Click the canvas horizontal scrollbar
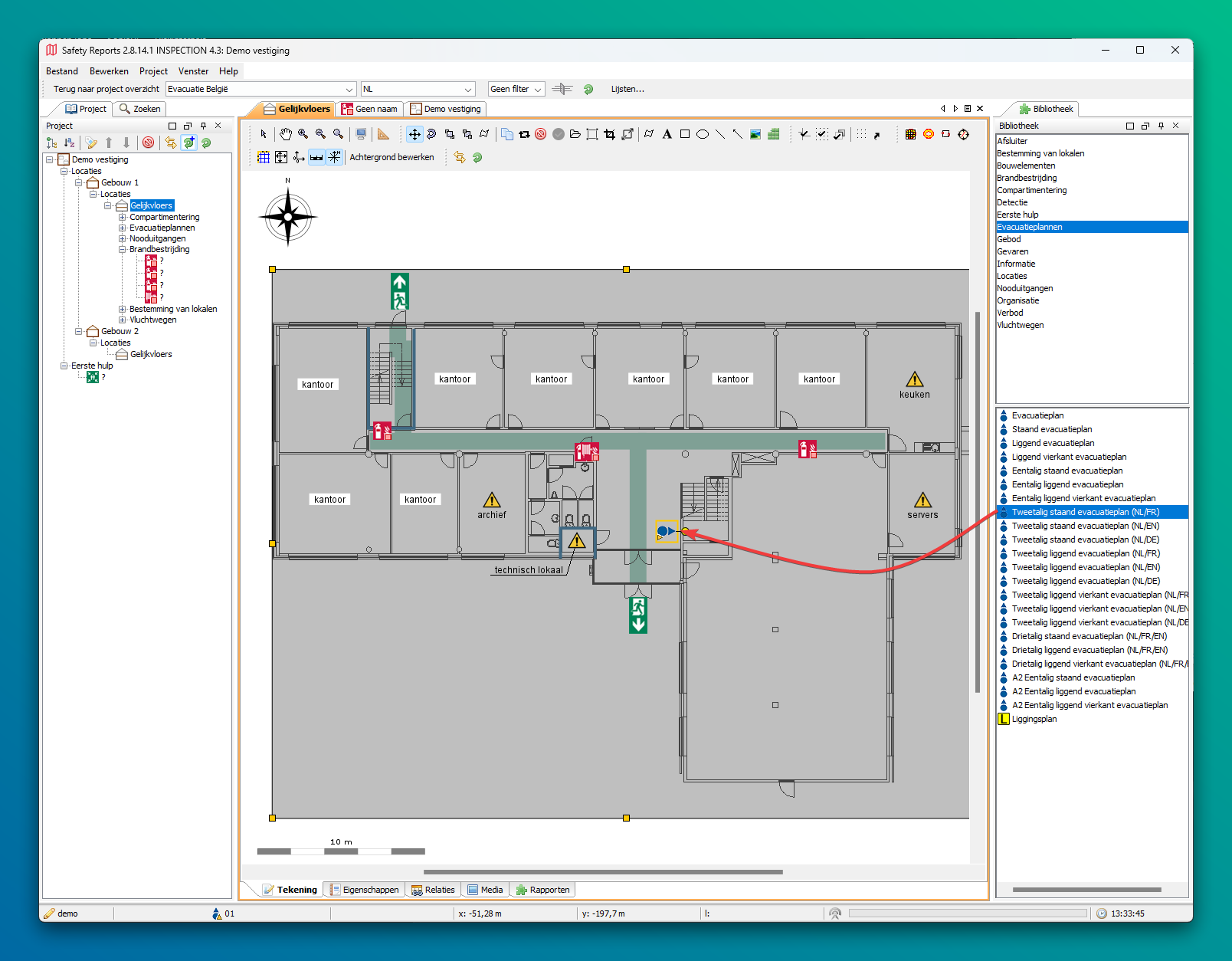 pos(603,872)
